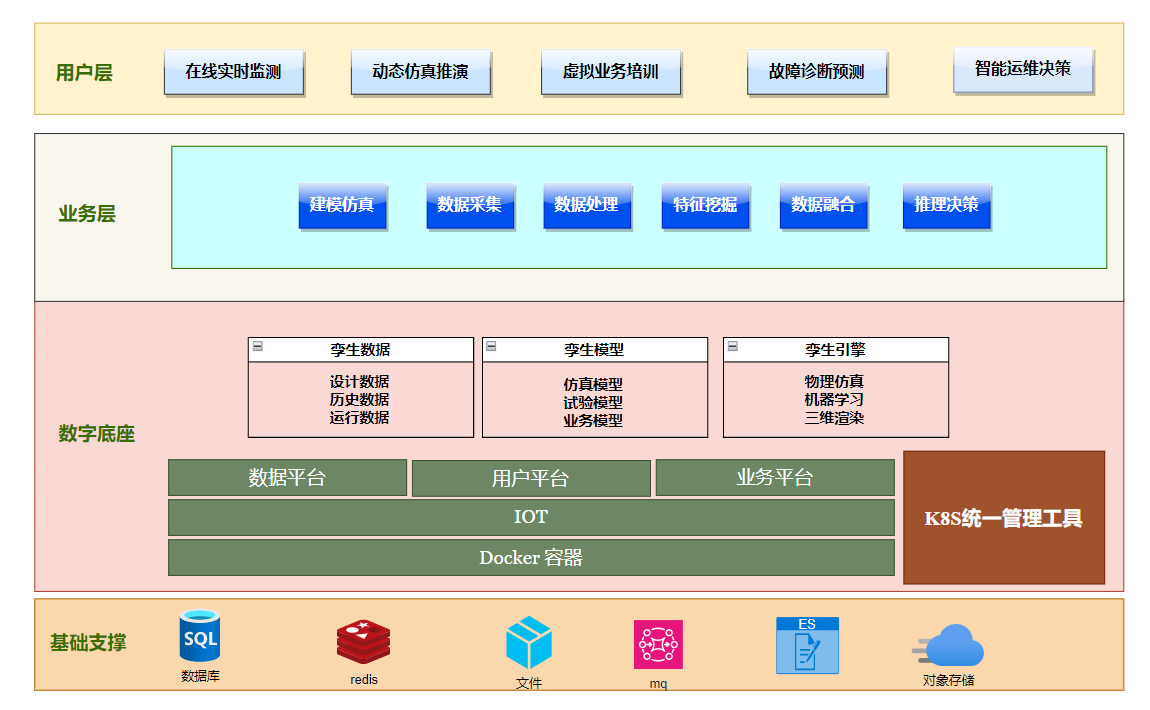Click the green 用户平台 bar

click(531, 478)
